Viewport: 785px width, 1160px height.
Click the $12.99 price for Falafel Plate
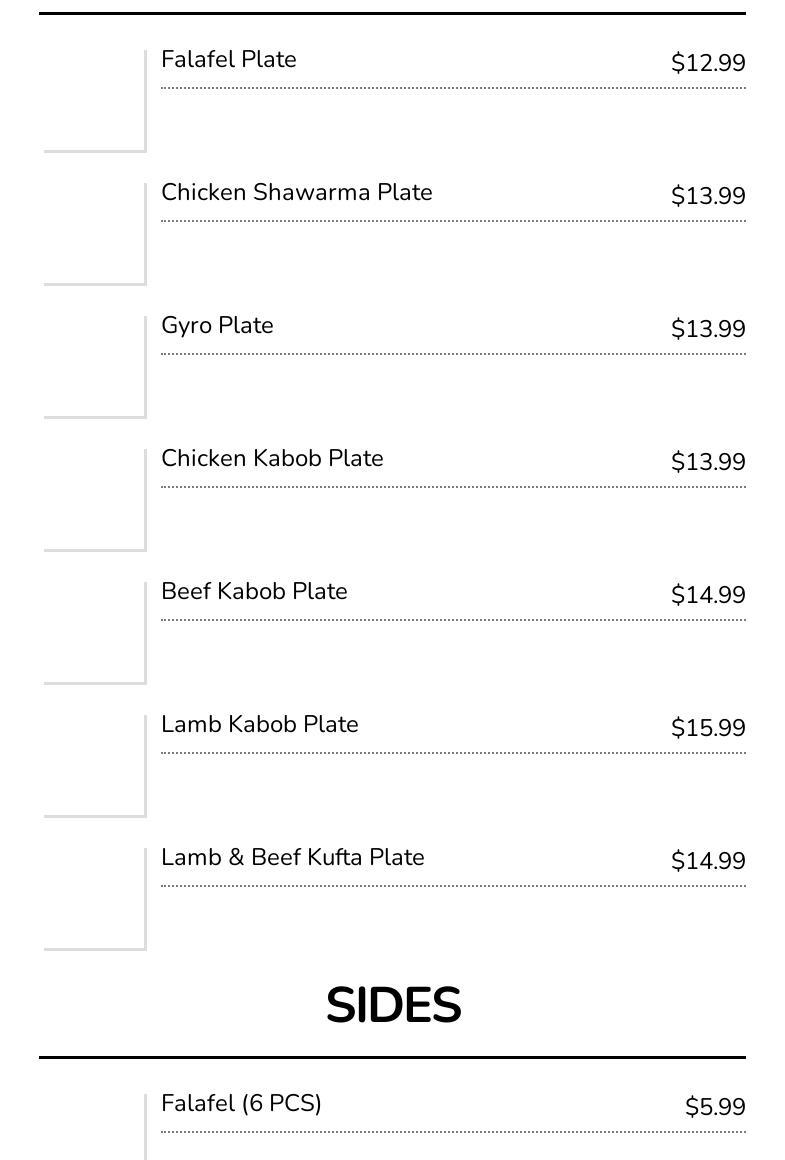pyautogui.click(x=708, y=63)
